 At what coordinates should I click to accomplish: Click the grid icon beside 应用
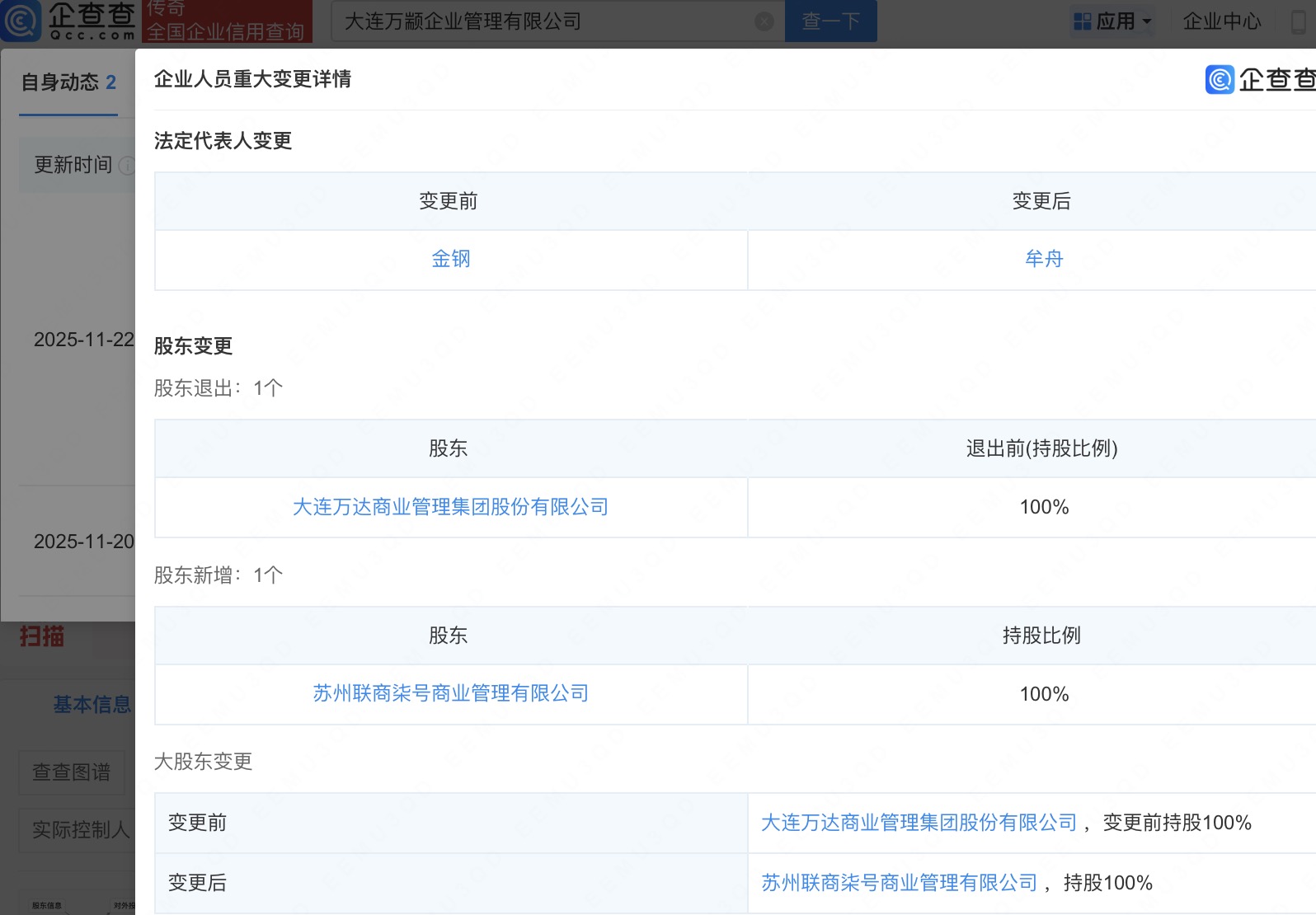(x=1082, y=21)
